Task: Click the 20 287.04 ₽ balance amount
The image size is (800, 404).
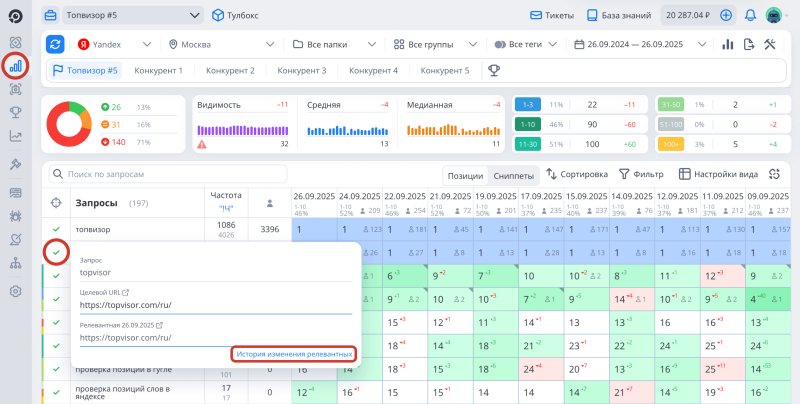Action: [x=688, y=15]
